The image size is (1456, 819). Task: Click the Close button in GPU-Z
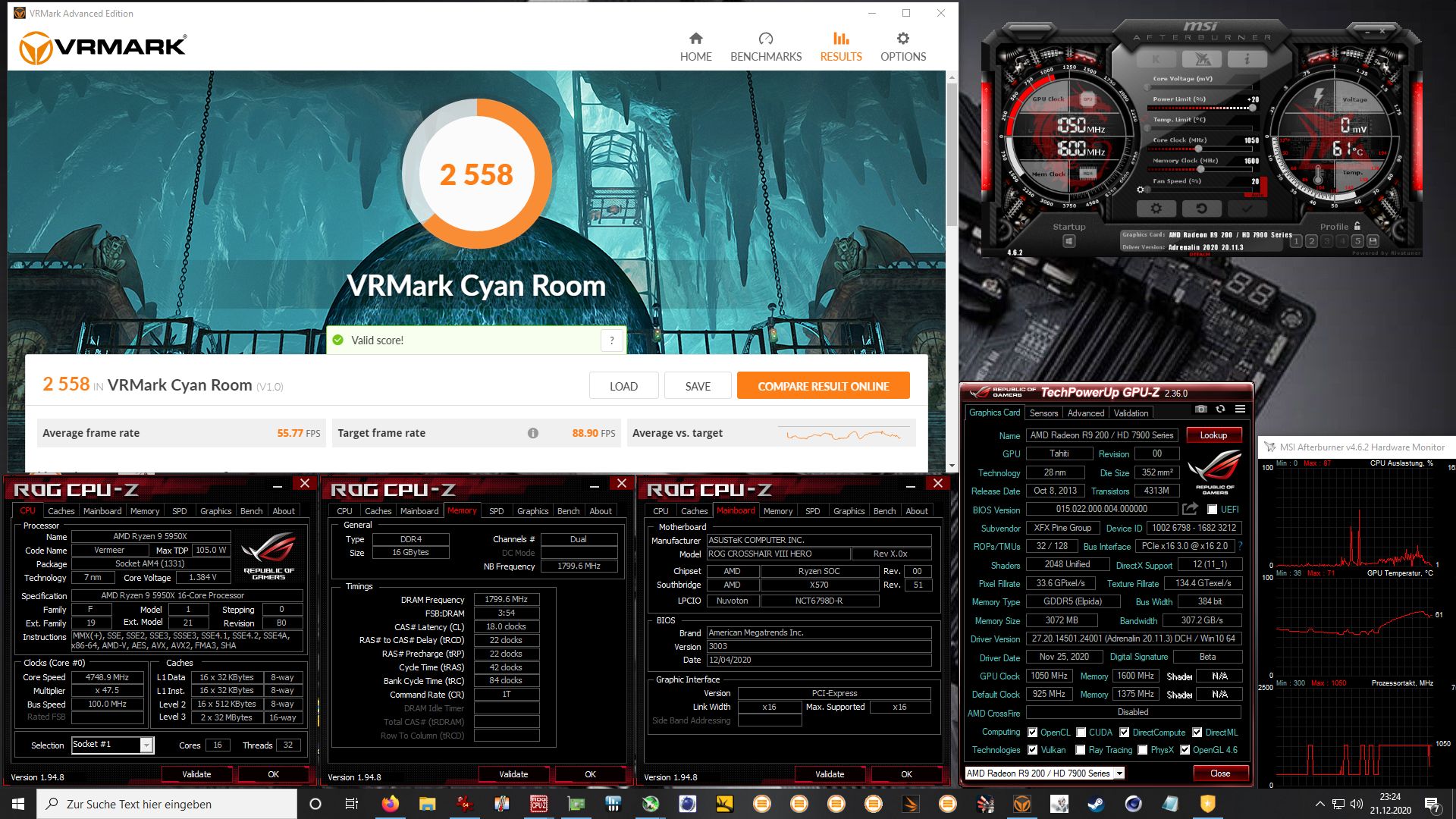[1219, 773]
